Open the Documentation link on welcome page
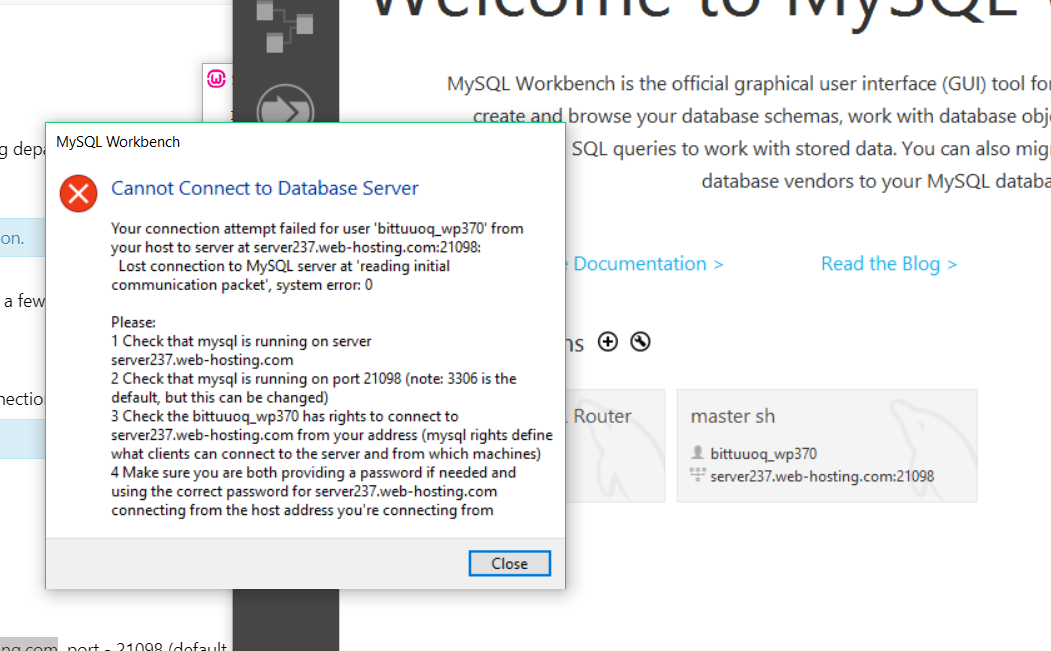Screen dimensions: 1051x651 coord(645,263)
